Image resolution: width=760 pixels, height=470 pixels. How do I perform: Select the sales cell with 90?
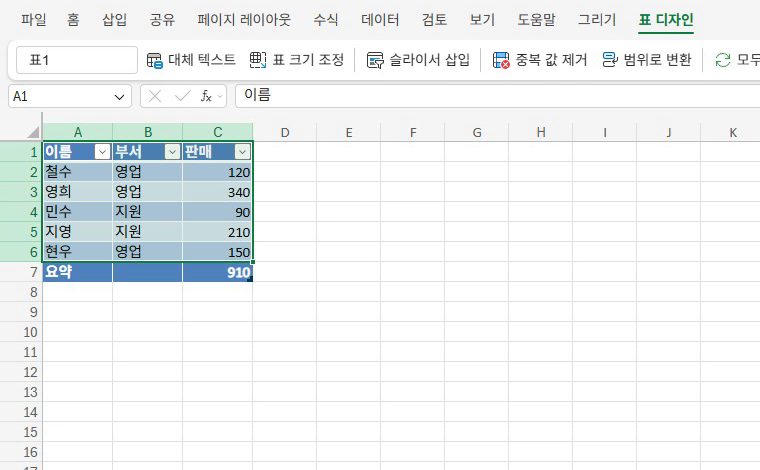pyautogui.click(x=218, y=212)
